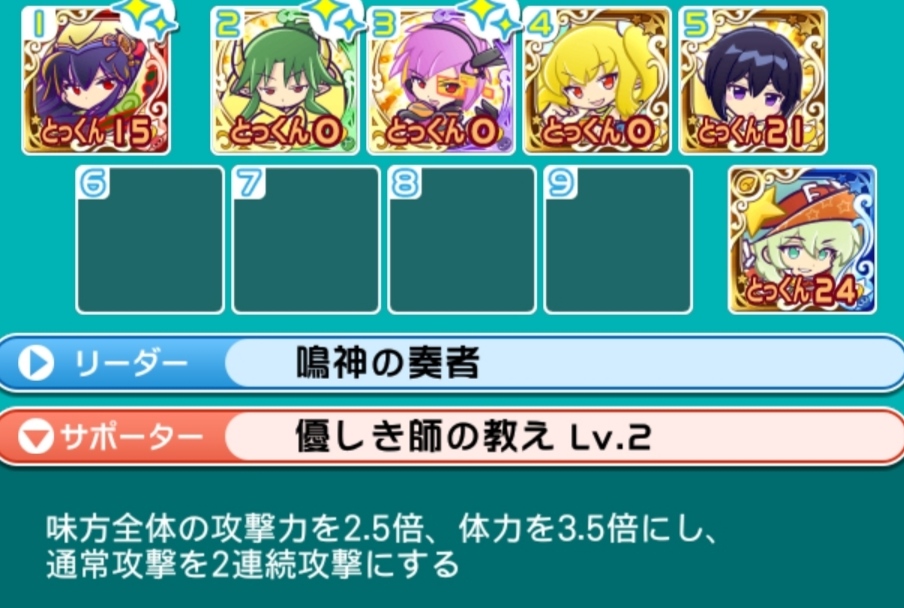Tap the とっくん15 label on card 1
904x608 pixels.
pyautogui.click(x=97, y=132)
